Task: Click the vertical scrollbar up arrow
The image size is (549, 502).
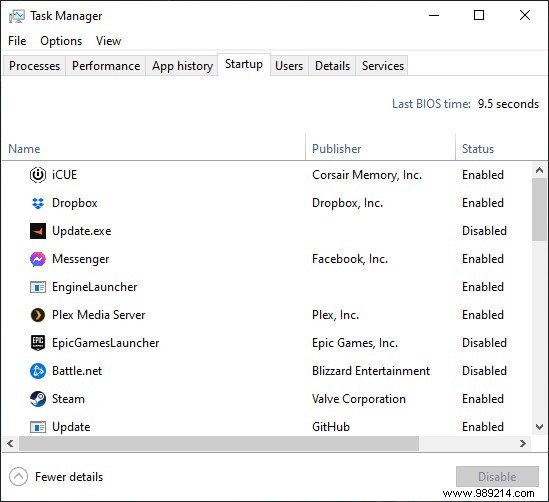Action: point(540,170)
